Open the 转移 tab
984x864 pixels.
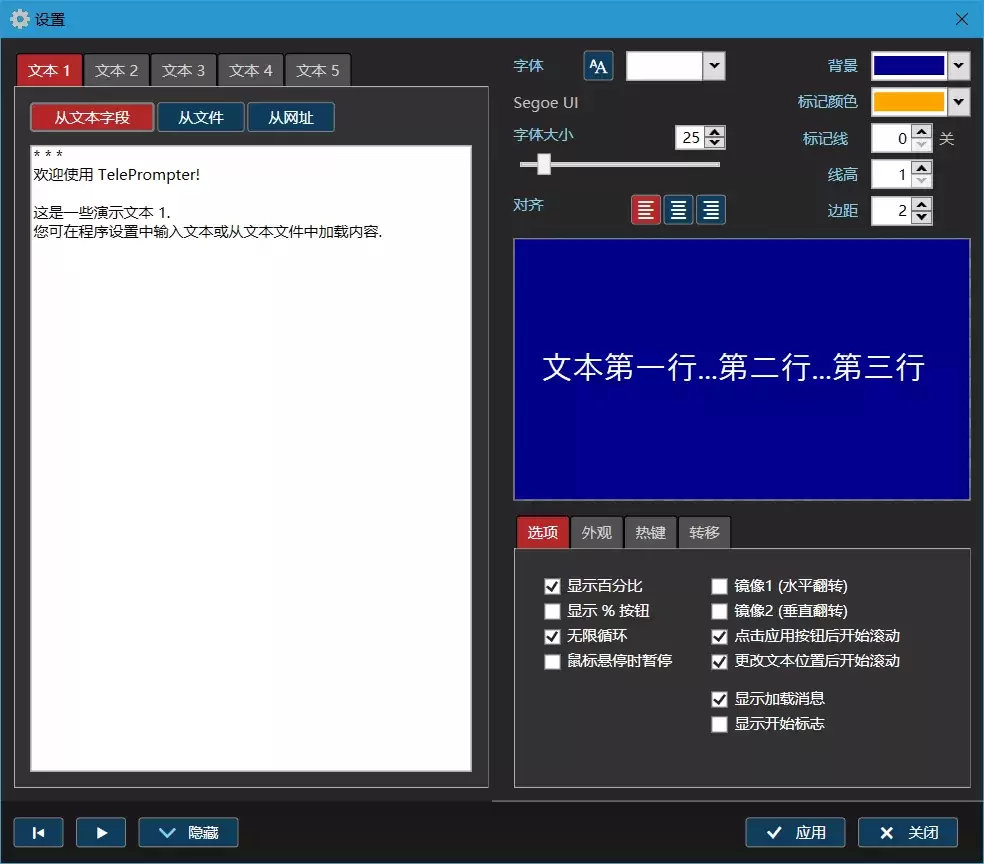click(x=704, y=533)
